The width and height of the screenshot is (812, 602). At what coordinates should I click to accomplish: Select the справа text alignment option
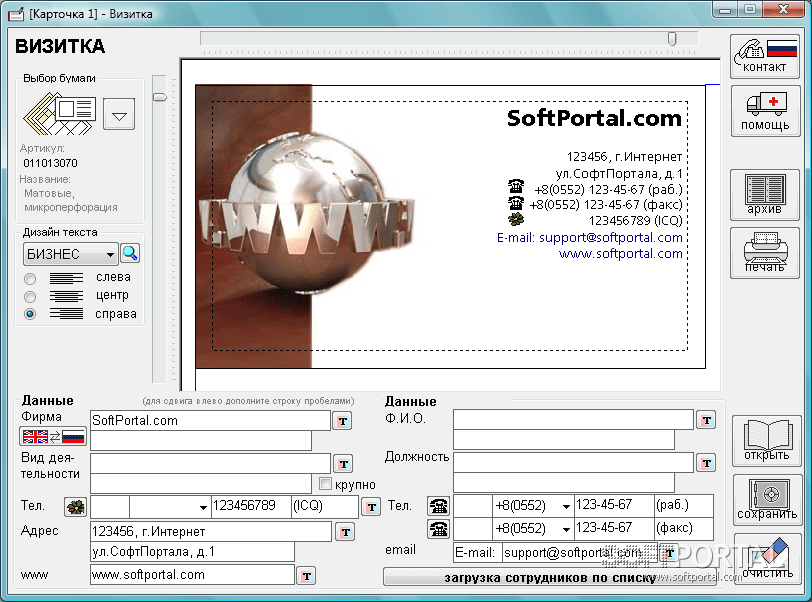pyautogui.click(x=30, y=314)
